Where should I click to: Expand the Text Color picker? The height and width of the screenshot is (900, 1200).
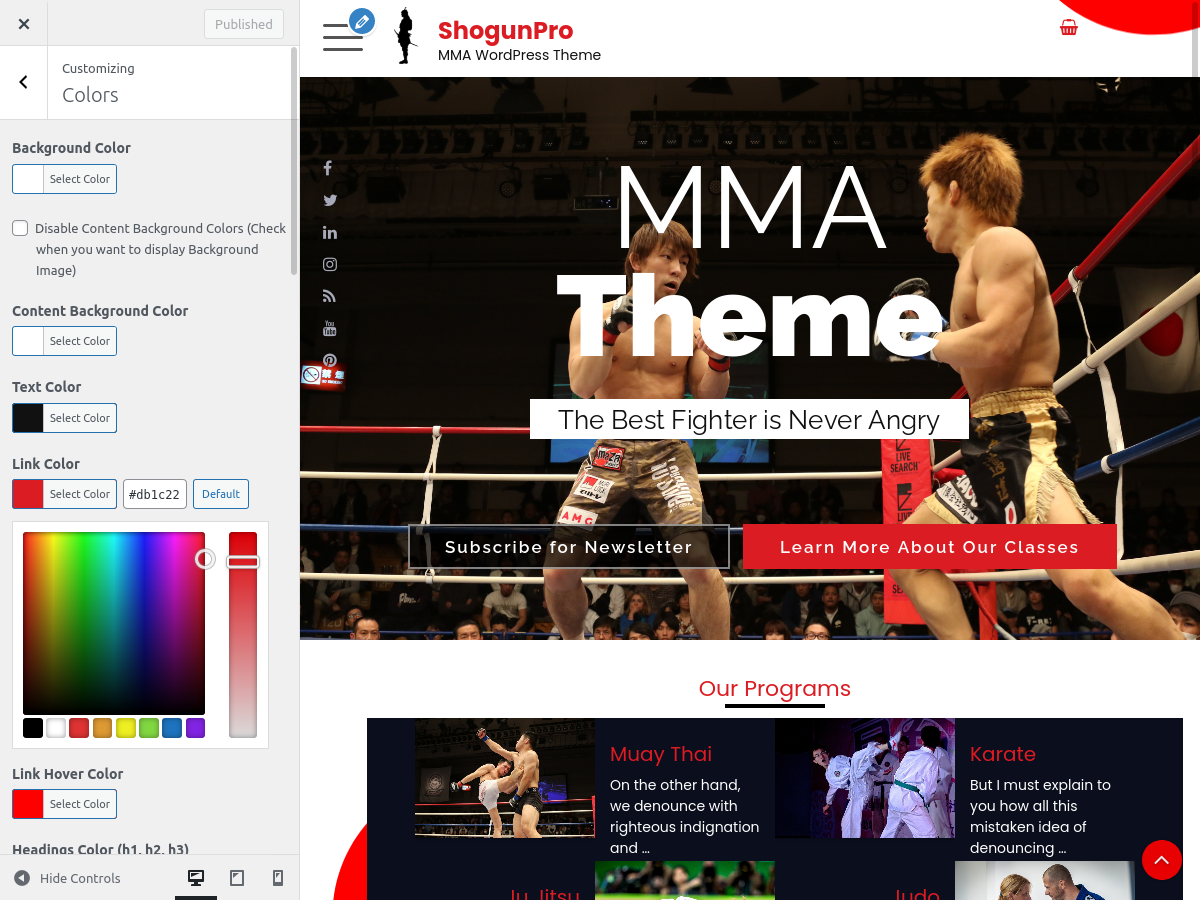pyautogui.click(x=64, y=418)
